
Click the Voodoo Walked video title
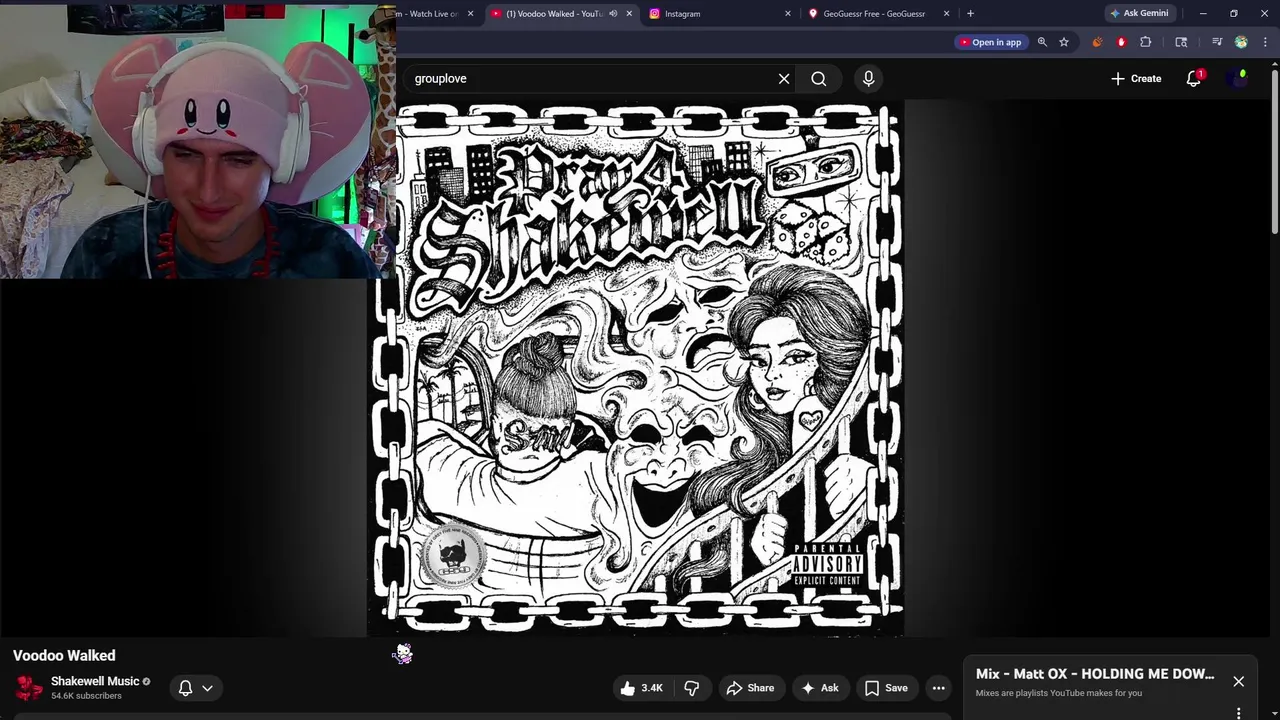[x=64, y=656]
